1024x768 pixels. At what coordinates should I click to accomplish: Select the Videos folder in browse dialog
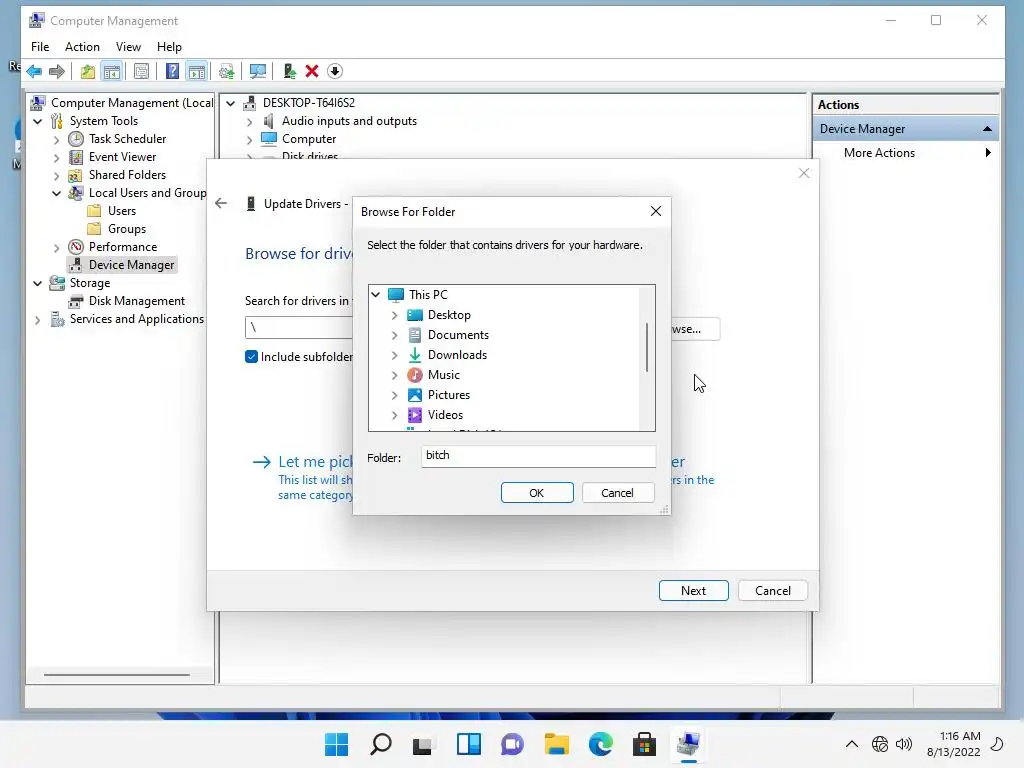(445, 415)
